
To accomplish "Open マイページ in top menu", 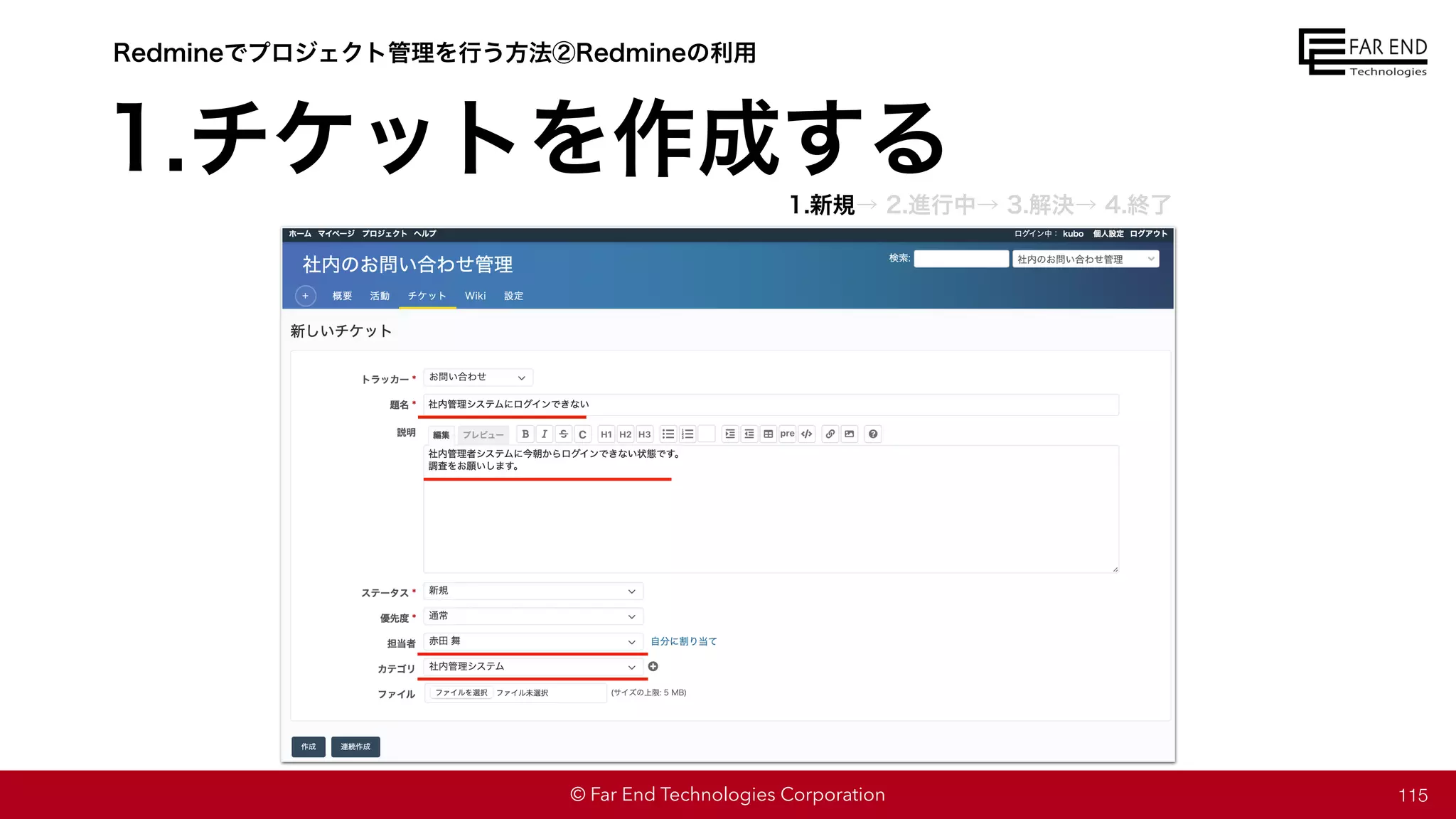I will (336, 234).
